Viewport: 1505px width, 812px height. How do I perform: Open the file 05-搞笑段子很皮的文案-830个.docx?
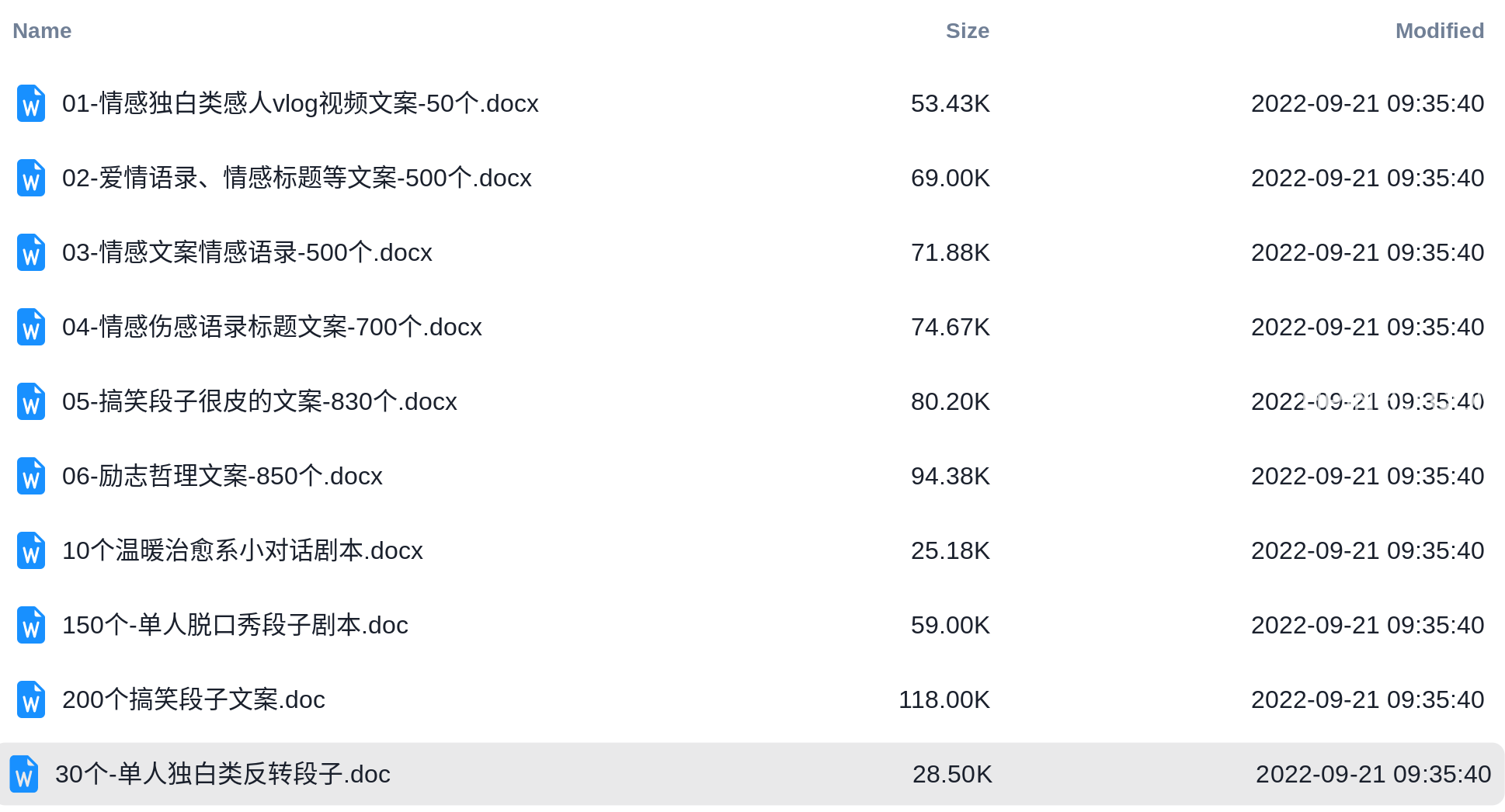click(x=259, y=401)
